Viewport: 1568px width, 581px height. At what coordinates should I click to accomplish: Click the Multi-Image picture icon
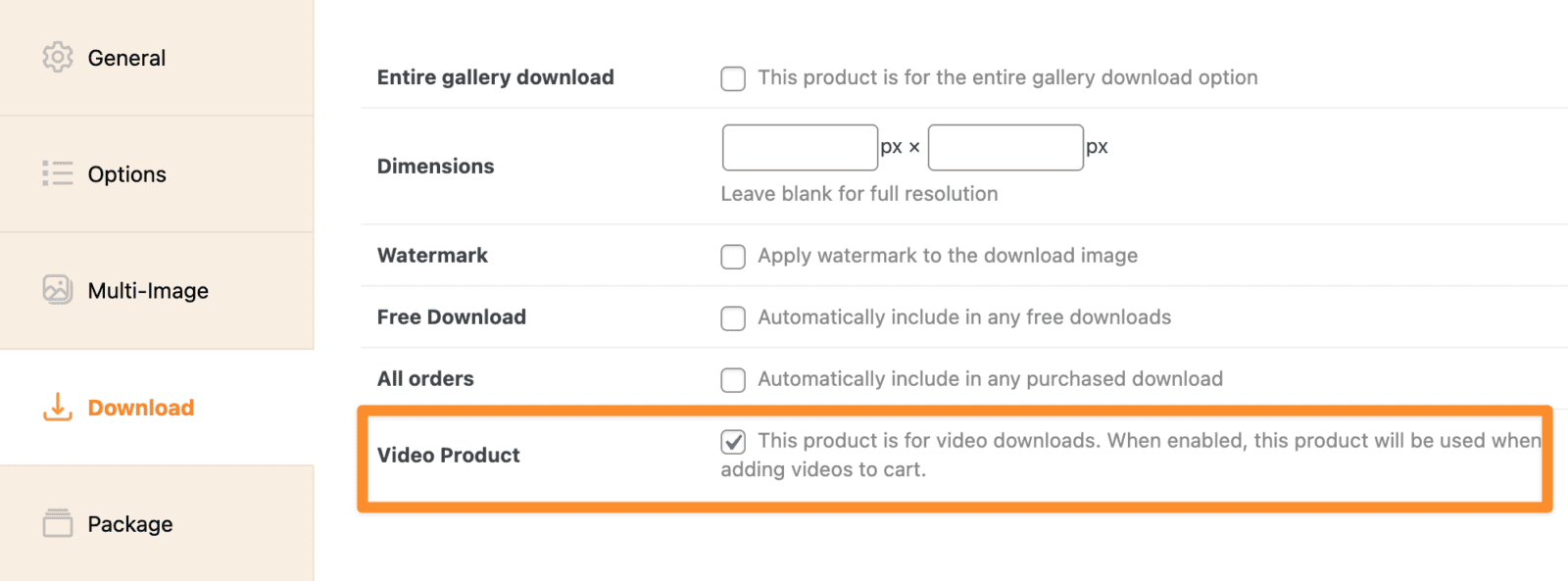point(58,290)
